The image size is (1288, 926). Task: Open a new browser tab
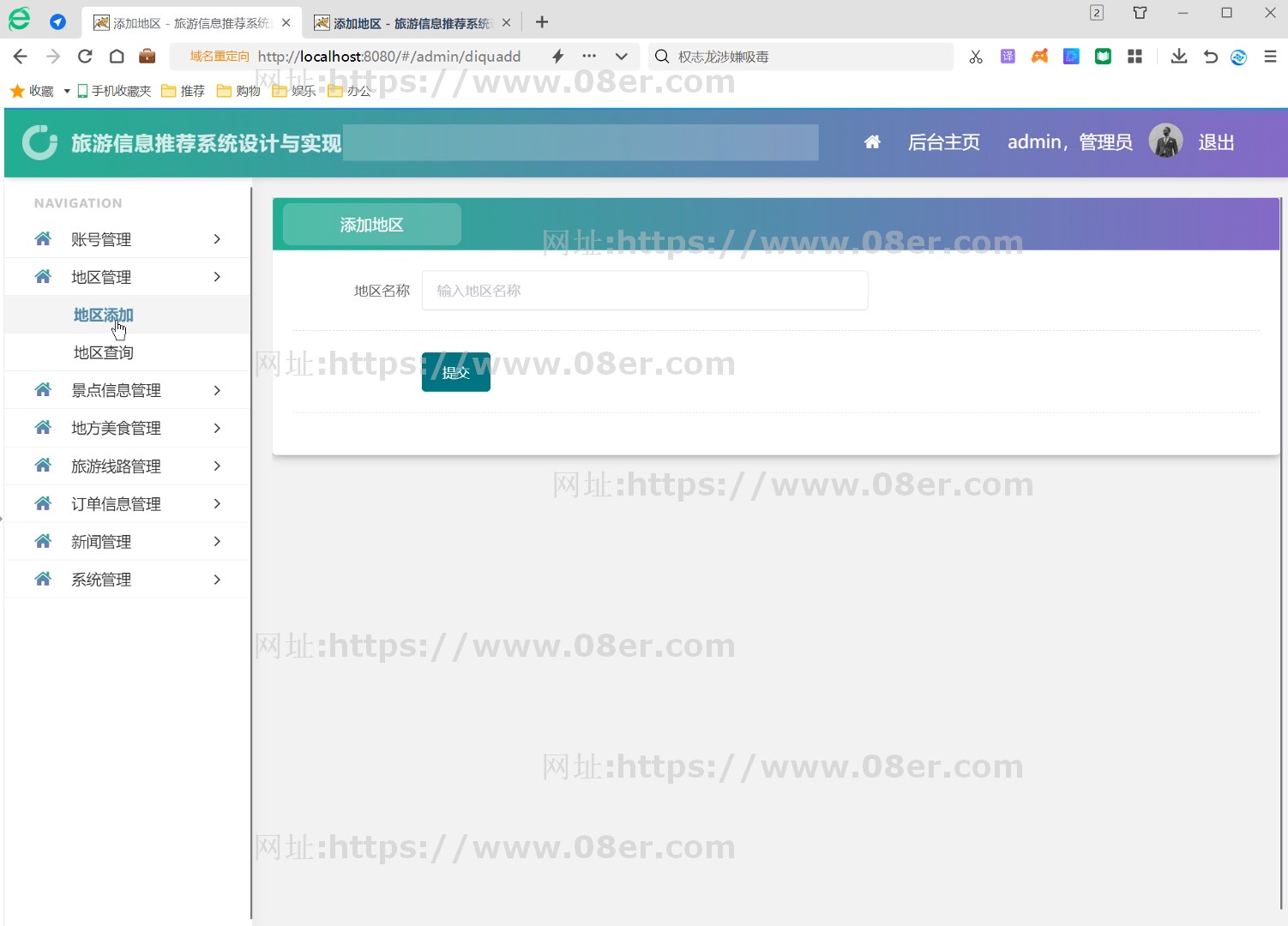click(542, 22)
